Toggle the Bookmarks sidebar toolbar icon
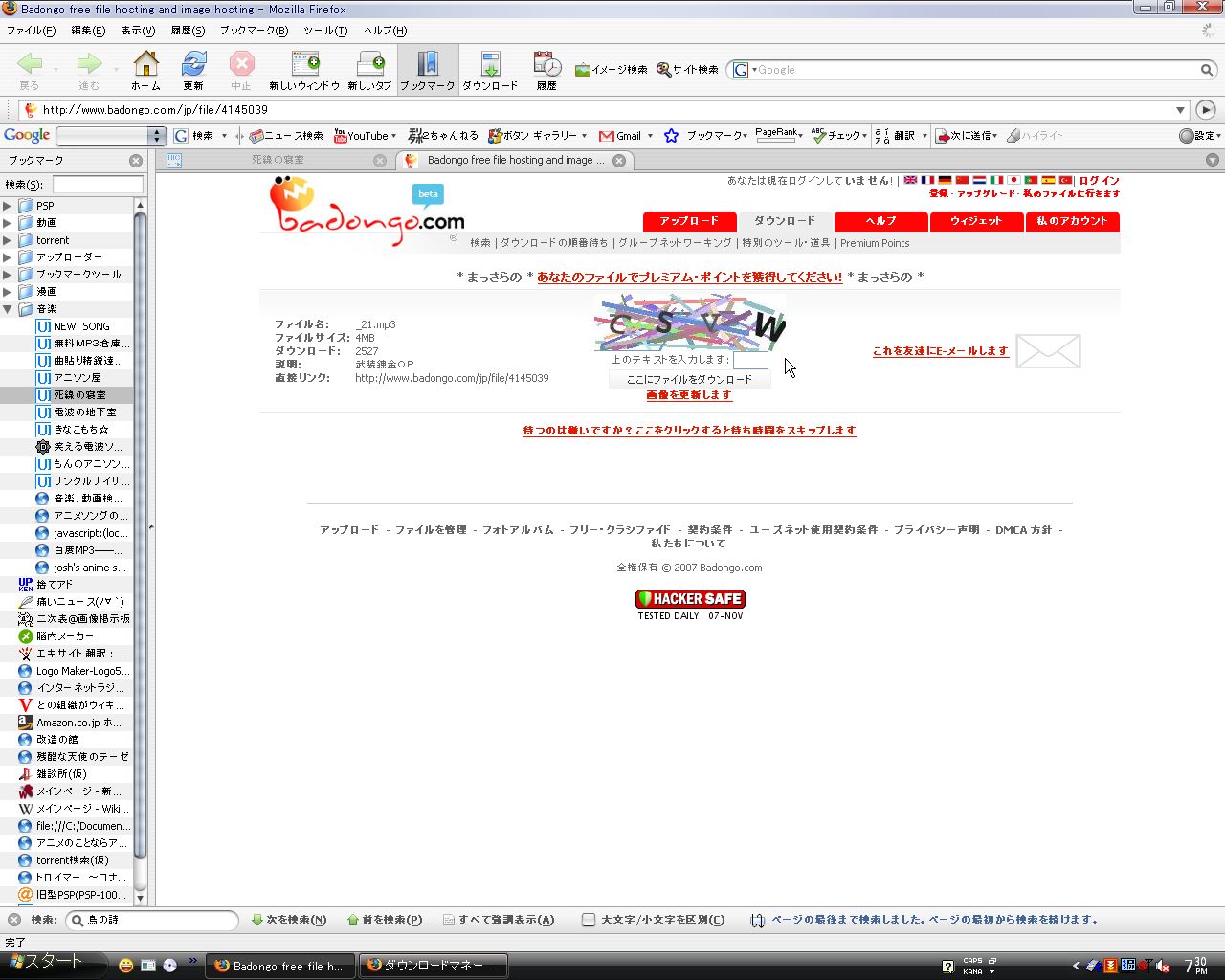 [x=428, y=70]
